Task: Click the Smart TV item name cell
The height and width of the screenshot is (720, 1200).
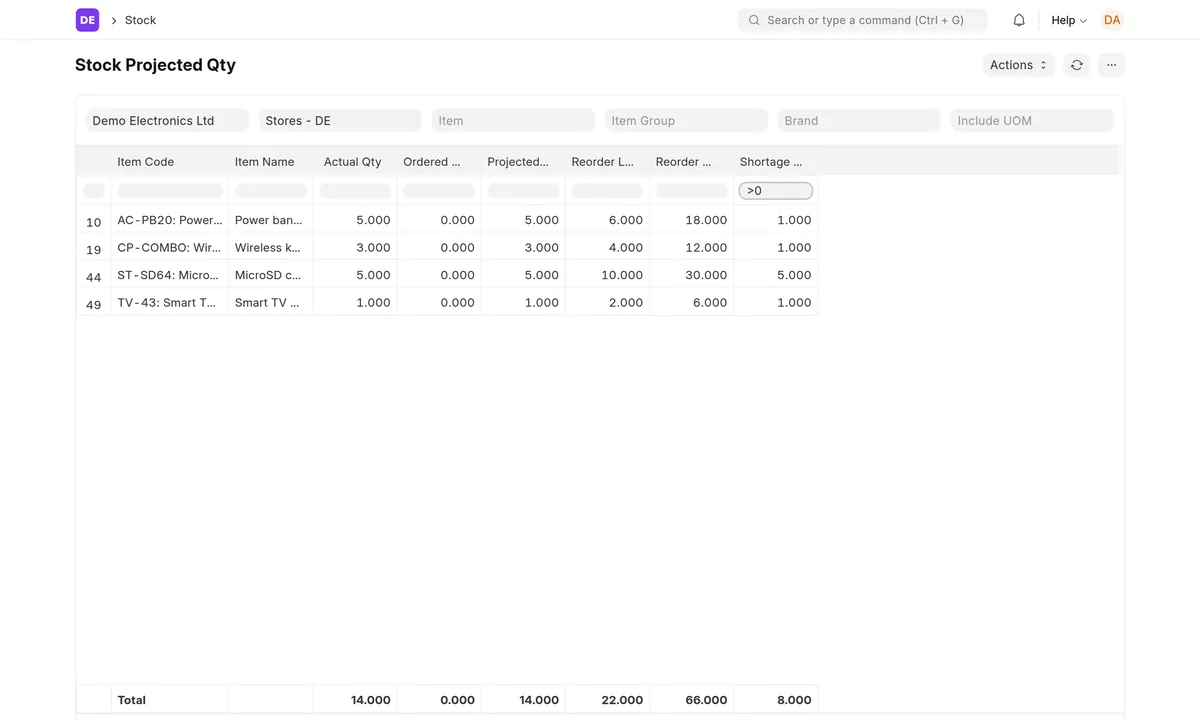Action: [270, 302]
